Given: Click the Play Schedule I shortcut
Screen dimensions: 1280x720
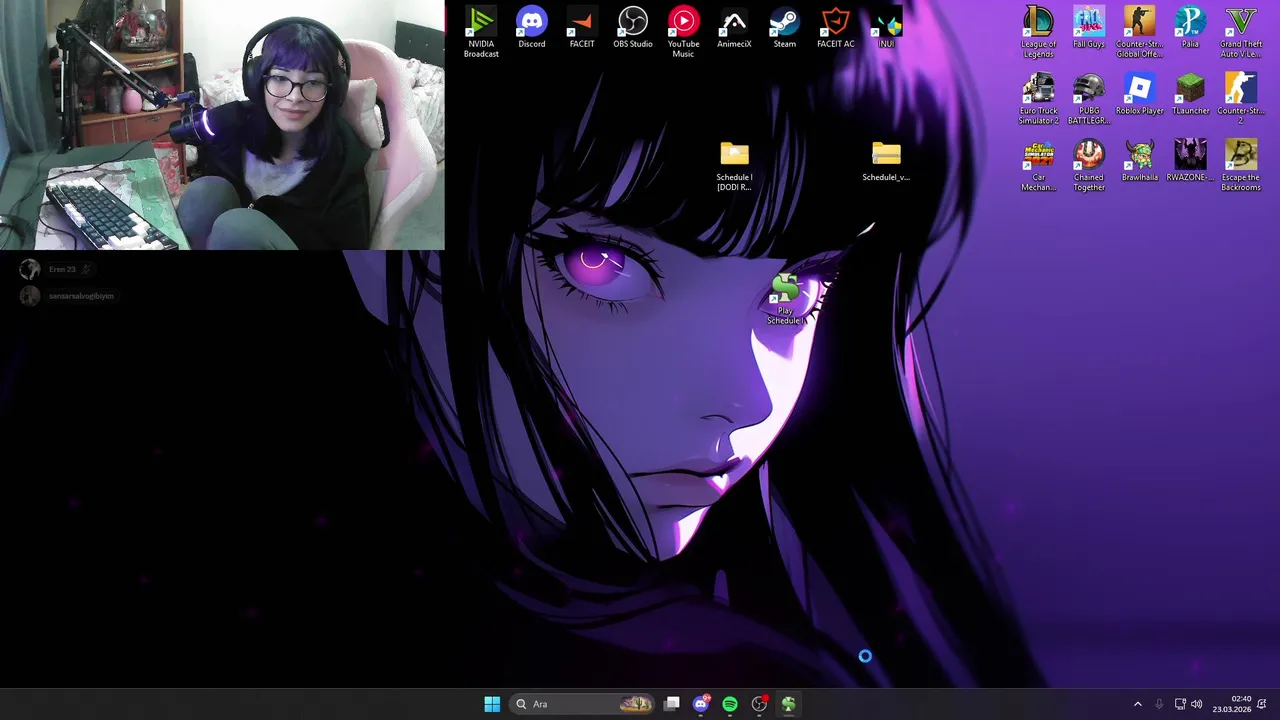Looking at the screenshot, I should [x=785, y=300].
